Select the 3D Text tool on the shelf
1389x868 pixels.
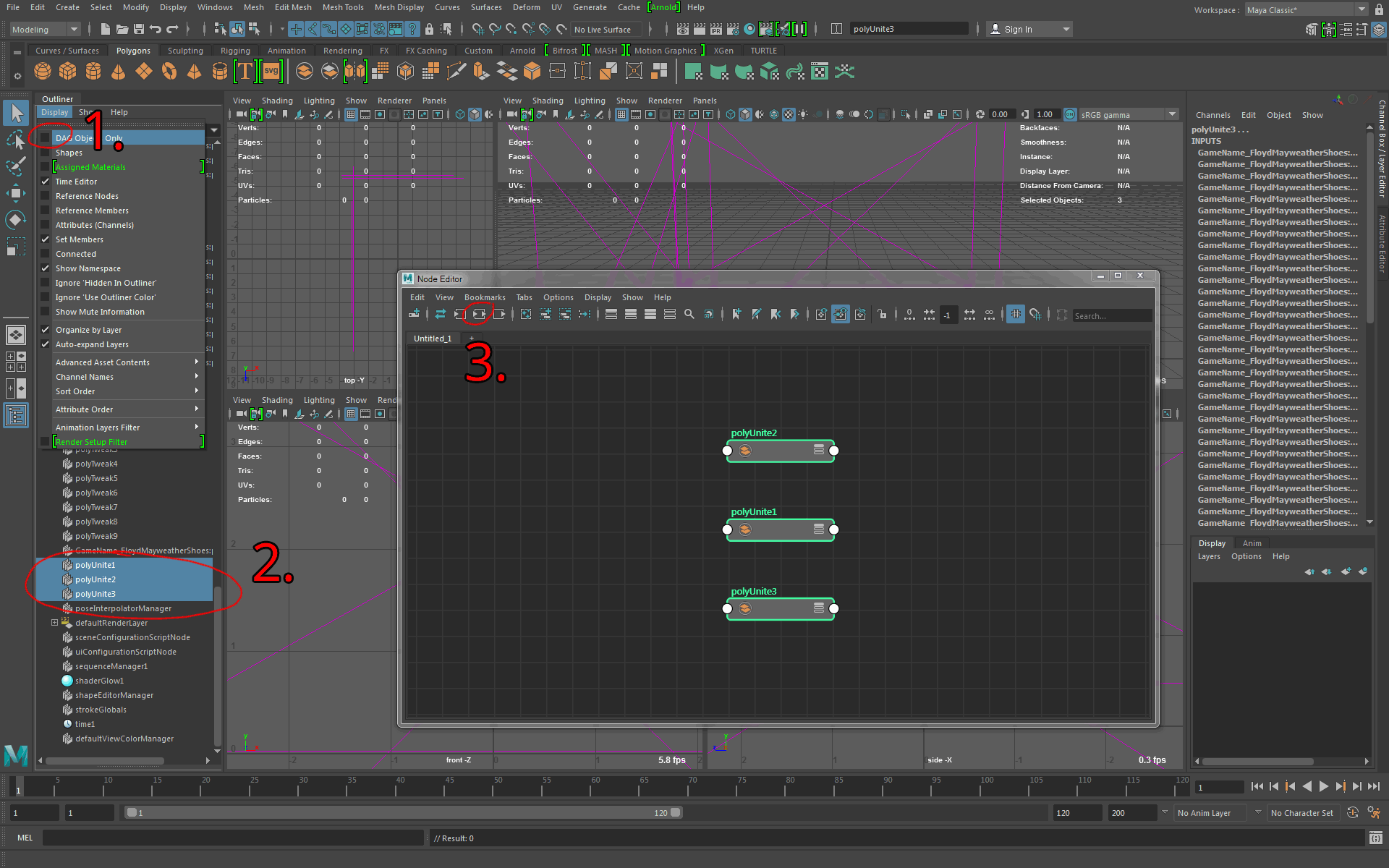245,72
